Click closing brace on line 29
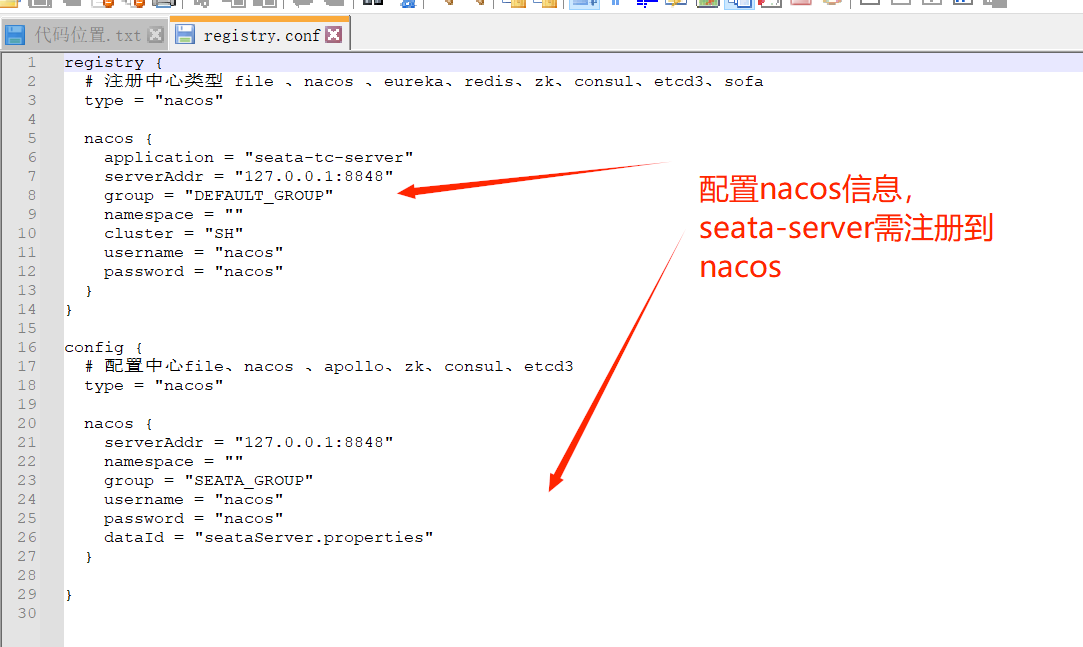The height and width of the screenshot is (647, 1083). 68,595
